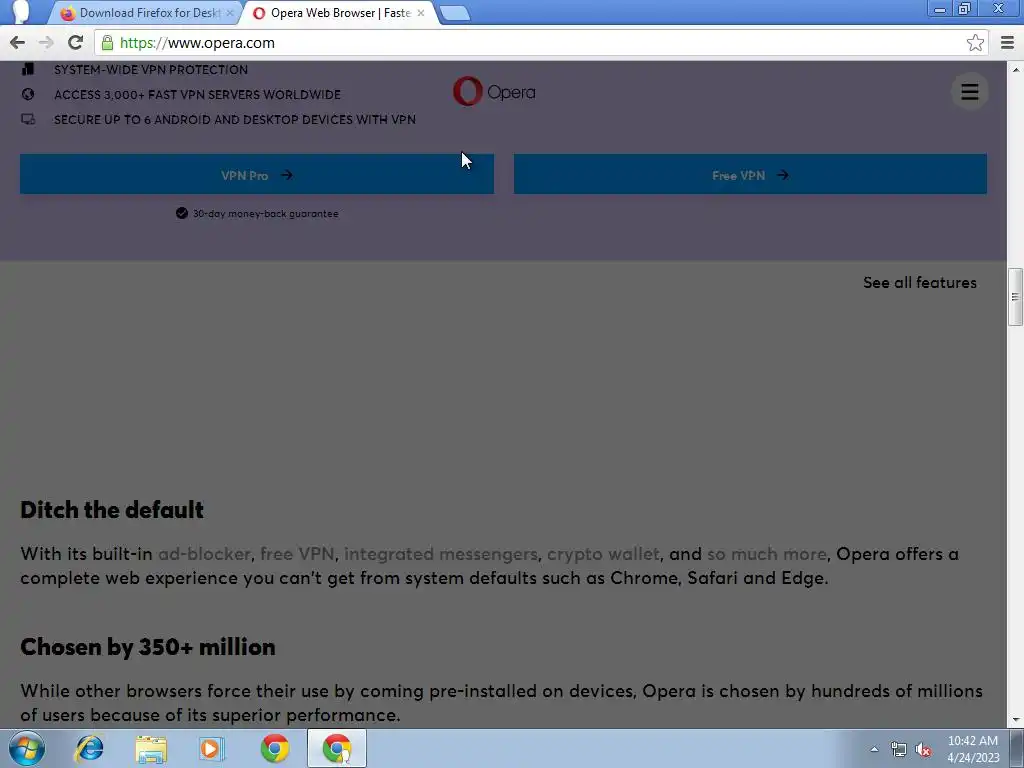The height and width of the screenshot is (768, 1024).
Task: Click the scrollbar down arrow
Action: [1016, 720]
